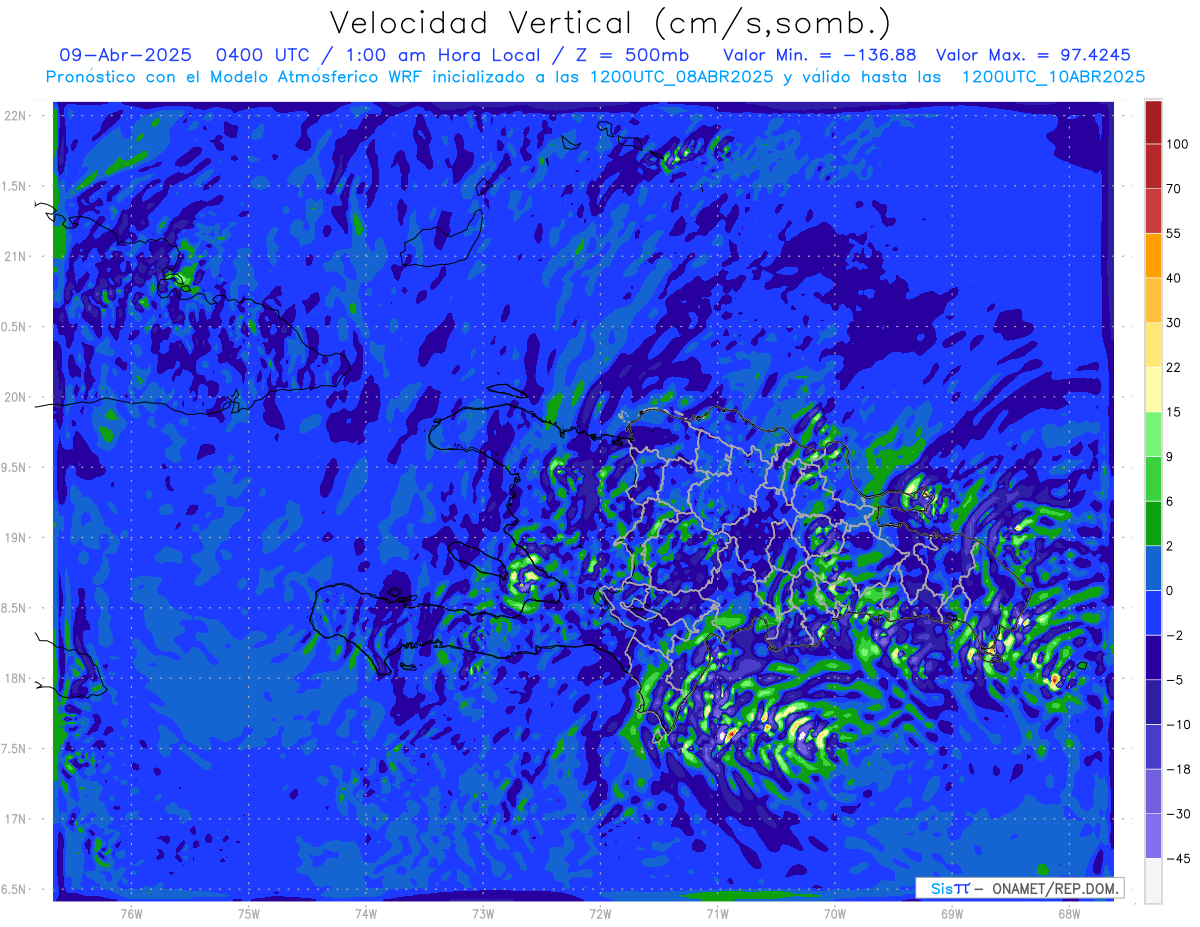Viewport: 1200px width, 927px height.
Task: Click the '70W' longitude label
Action: pos(835,913)
